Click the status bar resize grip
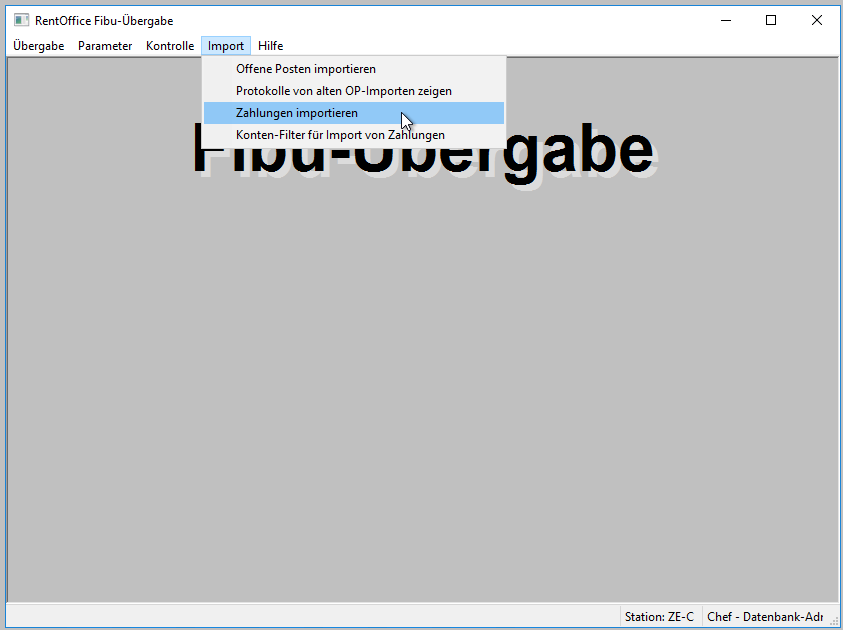This screenshot has height=630, width=843. coord(834,621)
